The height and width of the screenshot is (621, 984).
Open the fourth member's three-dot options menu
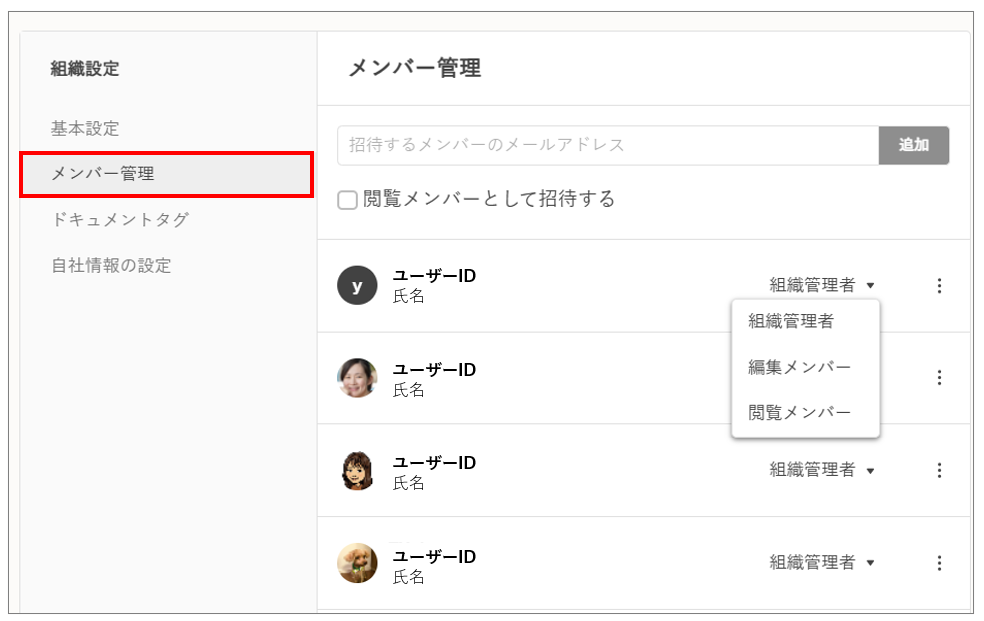click(938, 563)
